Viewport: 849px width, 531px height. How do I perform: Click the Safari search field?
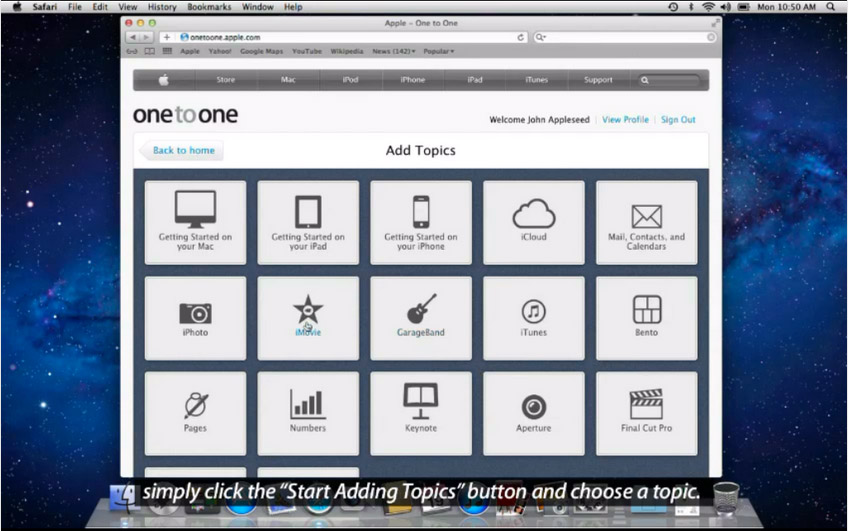pyautogui.click(x=625, y=37)
